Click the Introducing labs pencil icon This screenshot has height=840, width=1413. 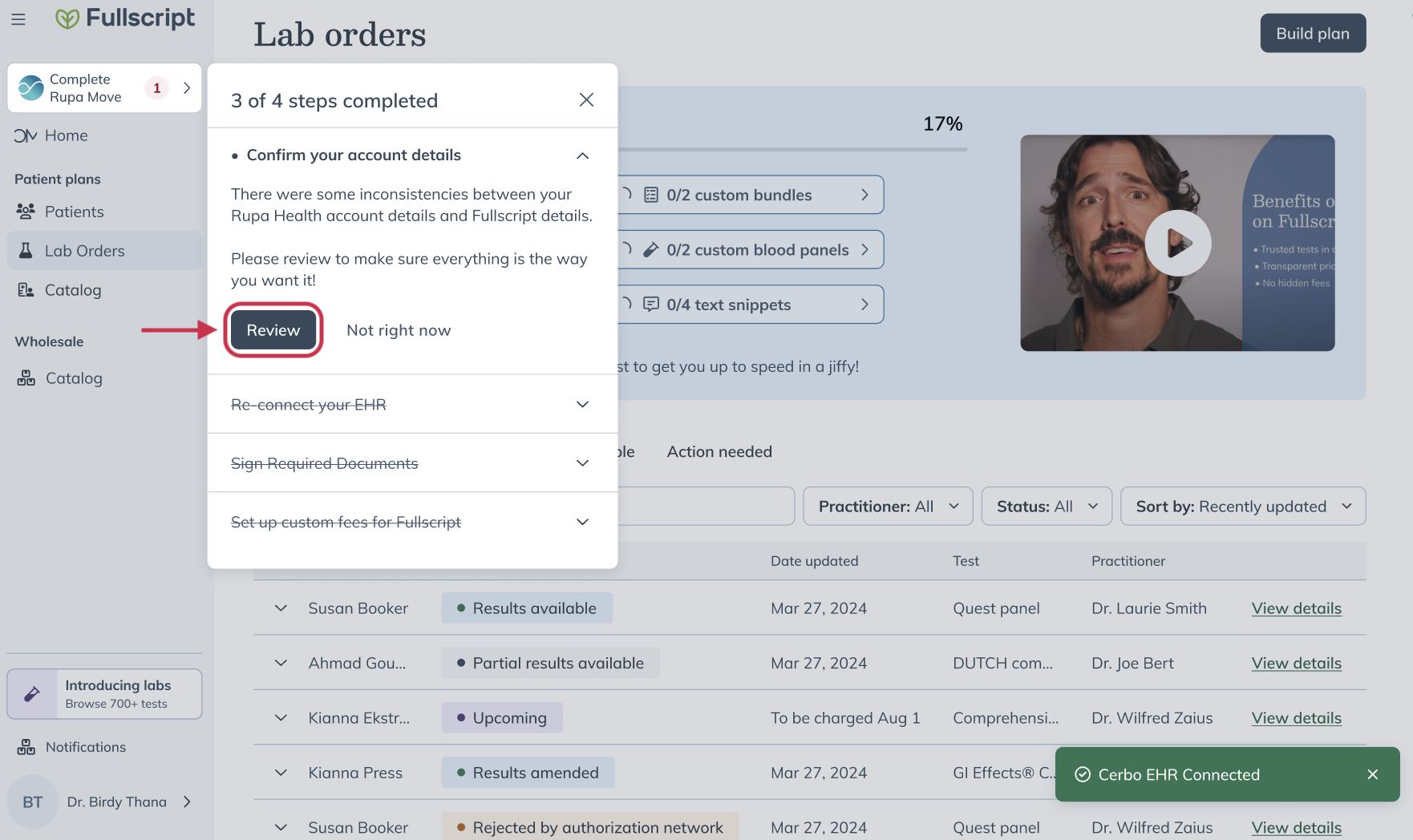coord(31,693)
